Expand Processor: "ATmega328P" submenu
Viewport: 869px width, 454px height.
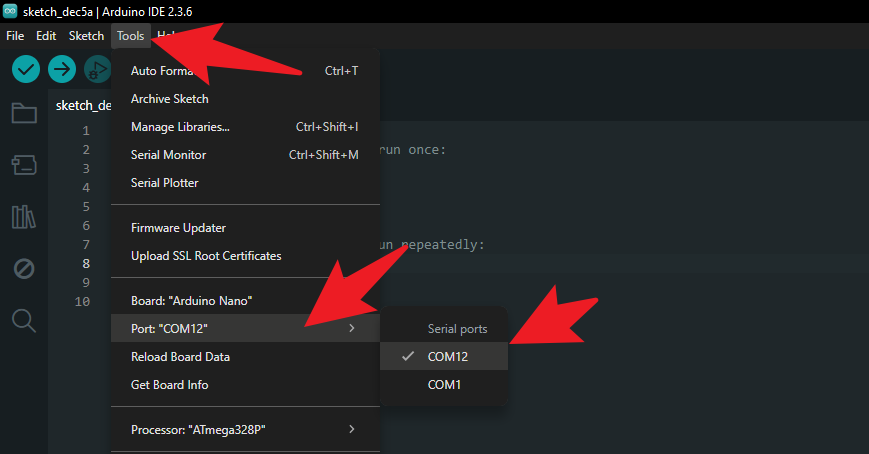[246, 430]
